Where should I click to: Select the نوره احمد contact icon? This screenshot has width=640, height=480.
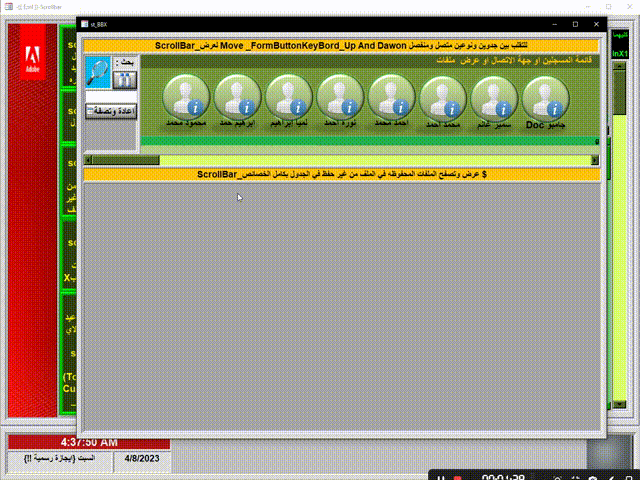[340, 98]
